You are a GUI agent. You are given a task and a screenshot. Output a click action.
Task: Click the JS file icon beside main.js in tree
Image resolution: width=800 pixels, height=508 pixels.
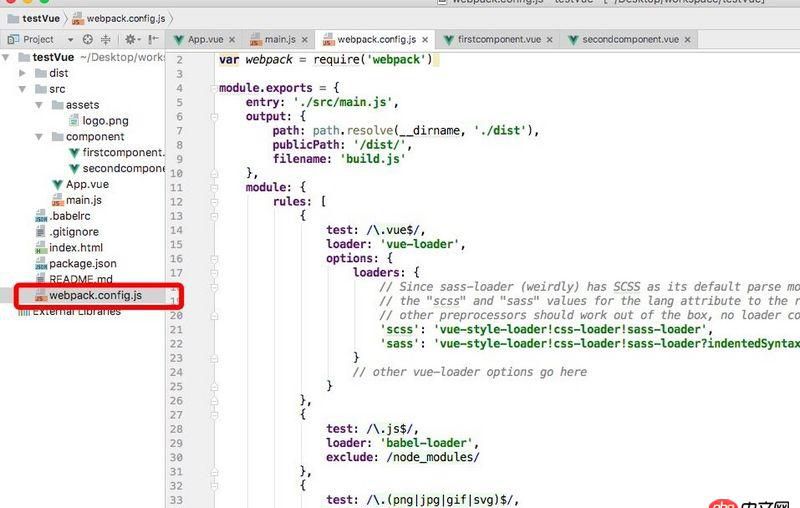[57, 200]
